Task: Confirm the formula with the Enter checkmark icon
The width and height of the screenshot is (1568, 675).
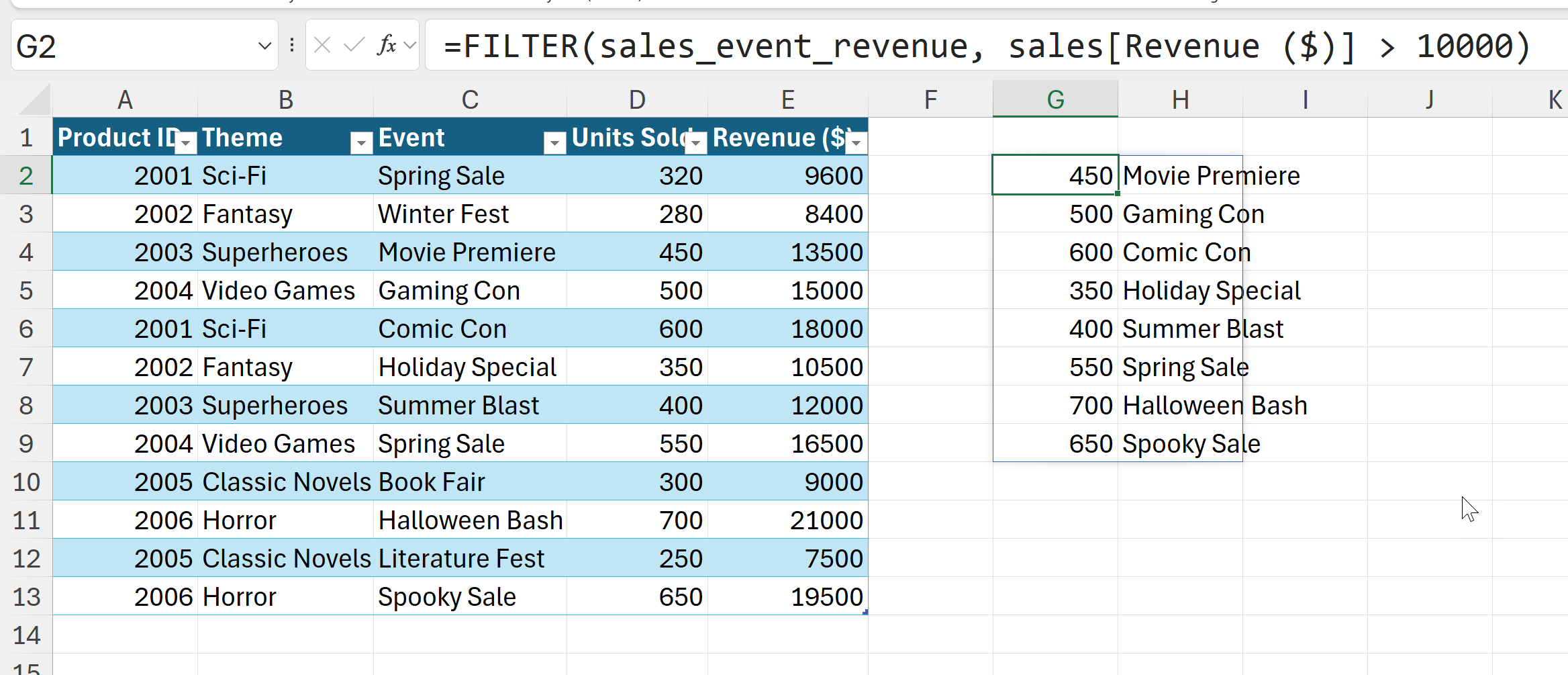Action: coord(354,45)
